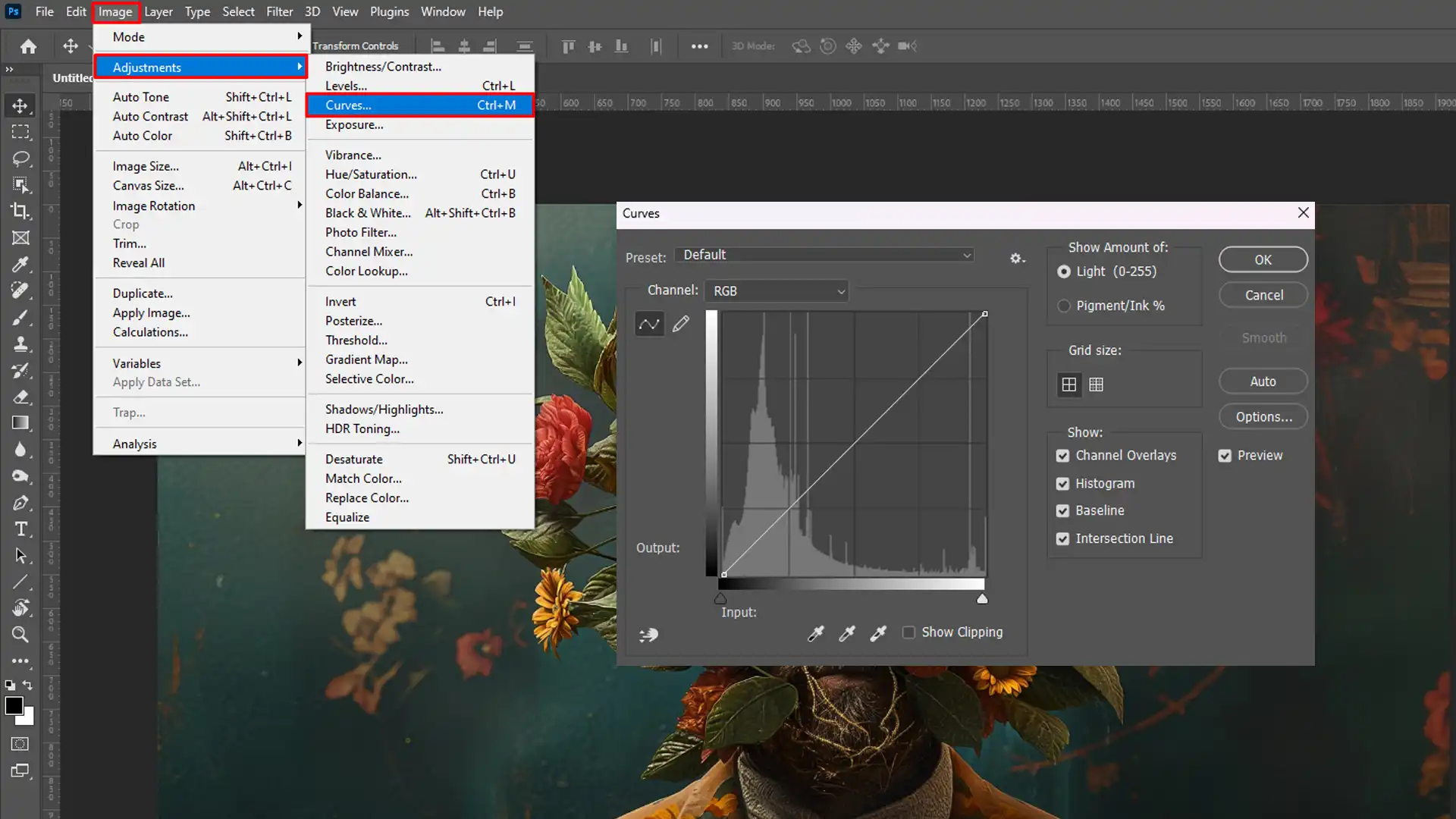Toggle the Preview checkbox

click(1225, 456)
